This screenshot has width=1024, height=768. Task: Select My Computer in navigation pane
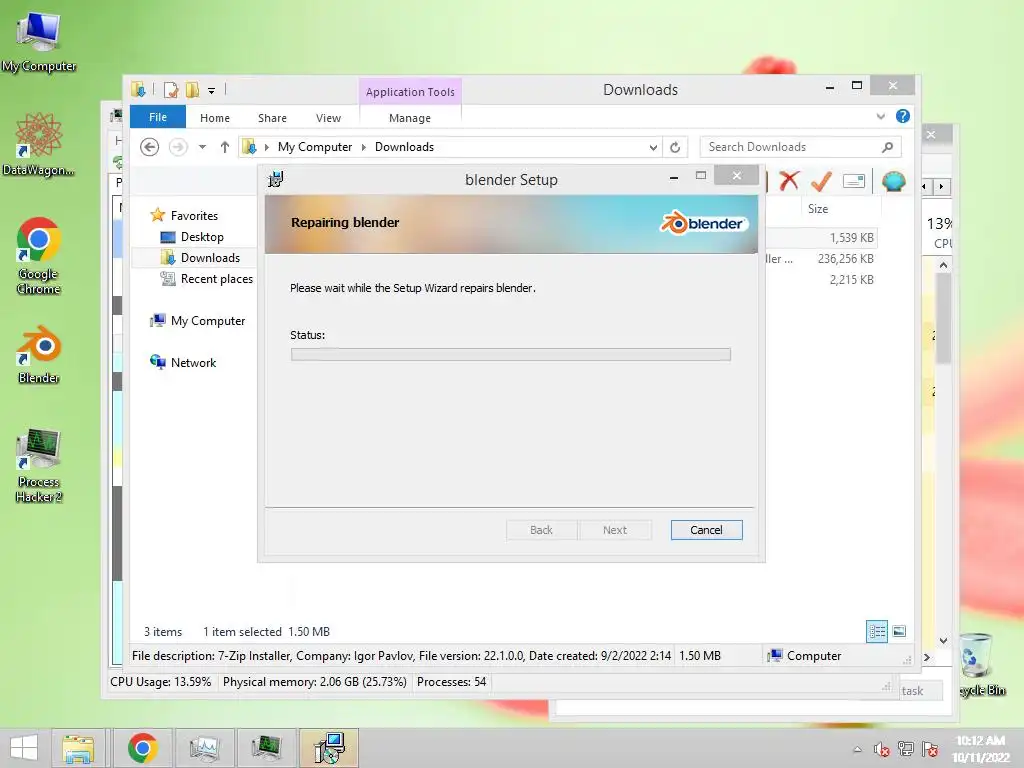208,321
